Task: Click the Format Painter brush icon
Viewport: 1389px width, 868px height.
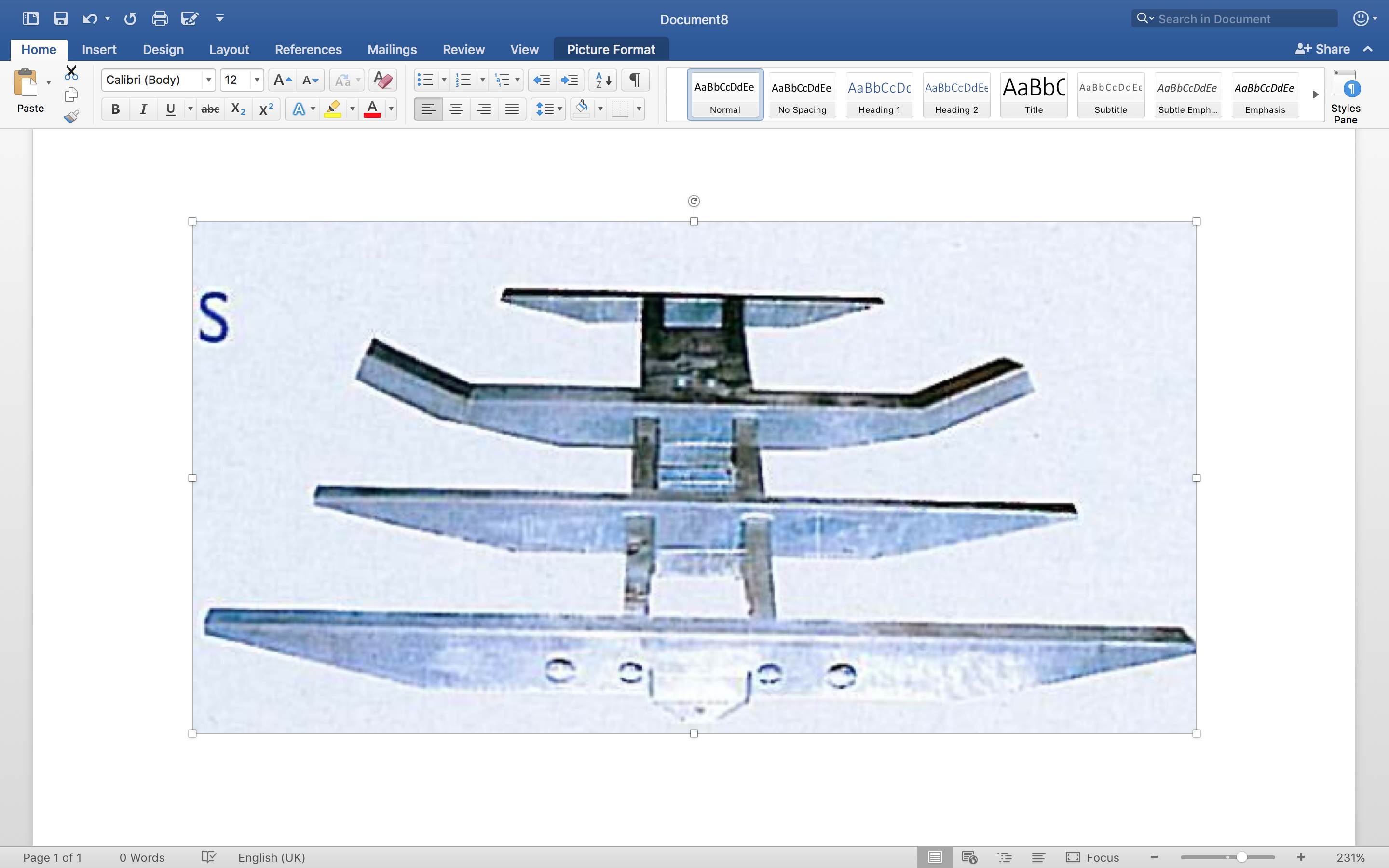Action: click(71, 117)
